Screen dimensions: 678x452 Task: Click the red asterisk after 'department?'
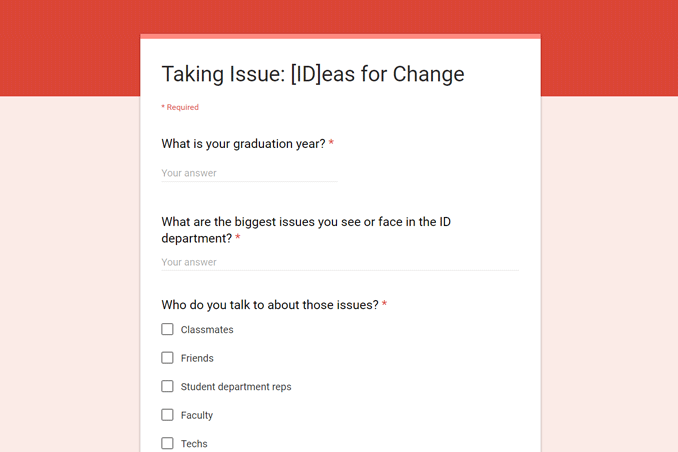tap(237, 237)
